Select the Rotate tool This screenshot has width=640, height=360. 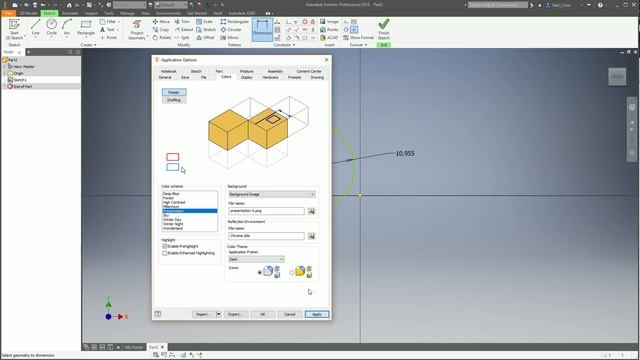click(x=162, y=38)
